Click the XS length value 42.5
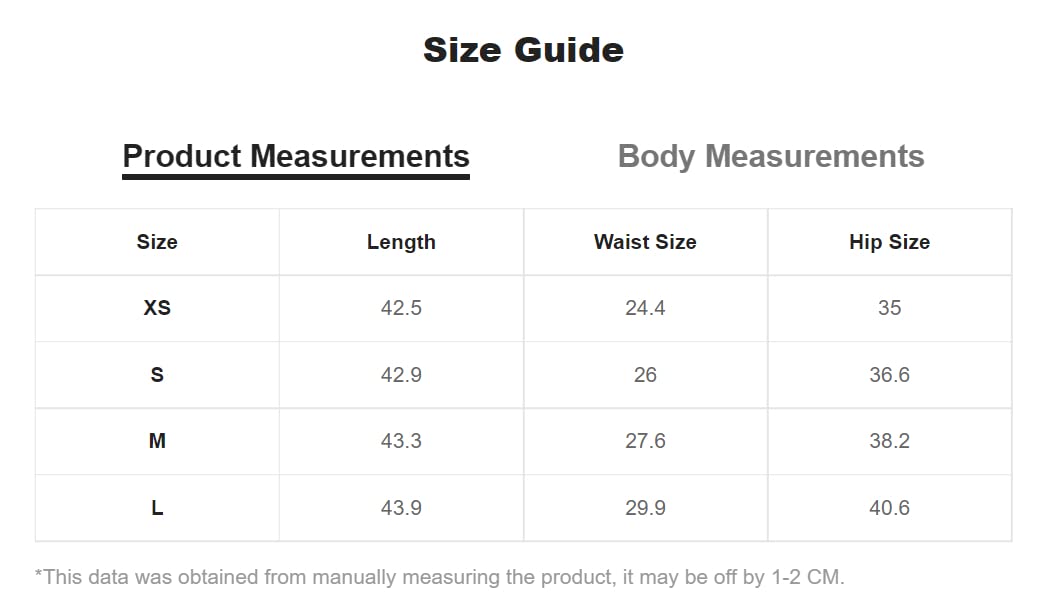This screenshot has width=1051, height=614. point(401,308)
